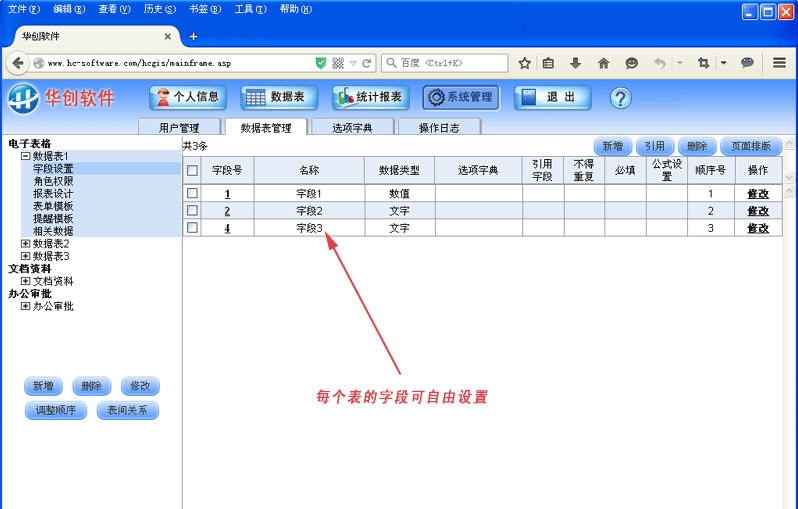798x509 pixels.
Task: Open the 查看 menu
Action: (x=114, y=9)
